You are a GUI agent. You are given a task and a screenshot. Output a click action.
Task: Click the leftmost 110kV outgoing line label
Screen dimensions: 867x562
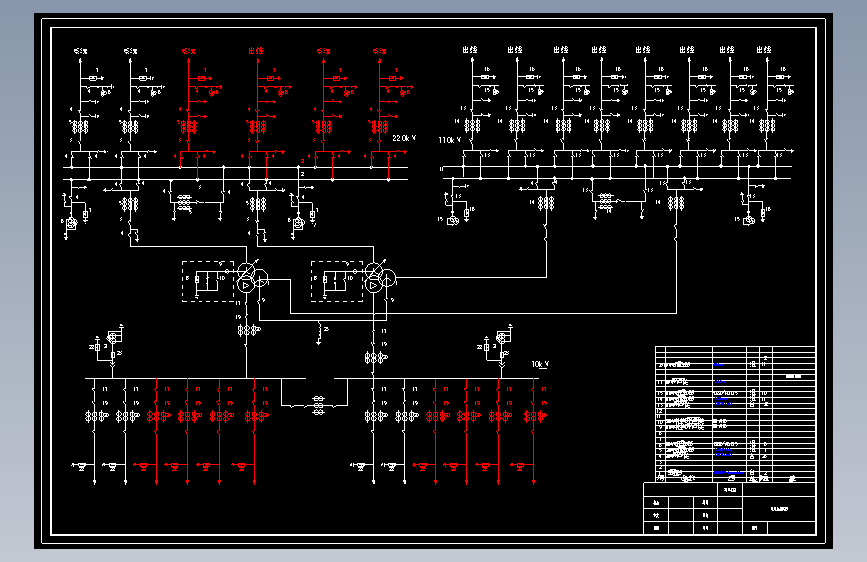[470, 50]
